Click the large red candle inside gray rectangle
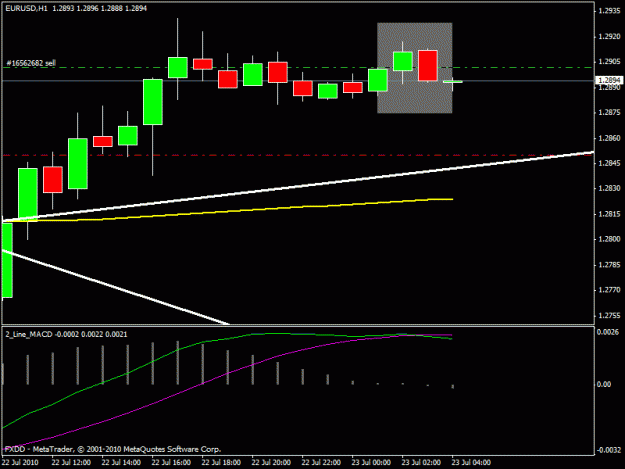Screen dimensions: 625x469 tap(428, 66)
